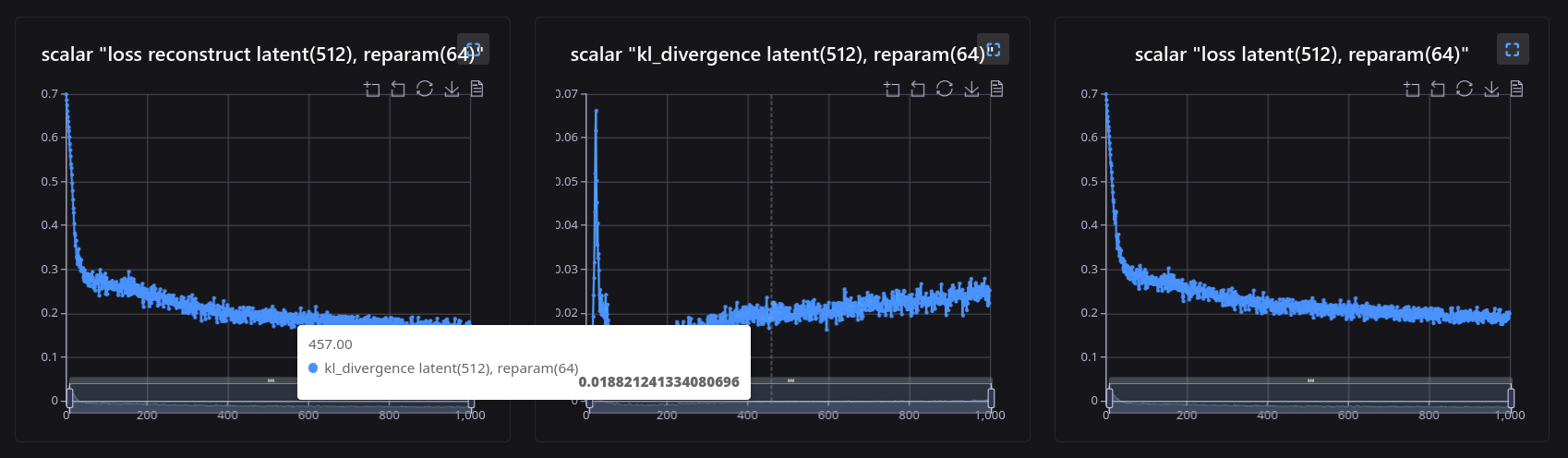Refresh the loss latent(512) chart
The height and width of the screenshot is (458, 1568).
pyautogui.click(x=1465, y=89)
